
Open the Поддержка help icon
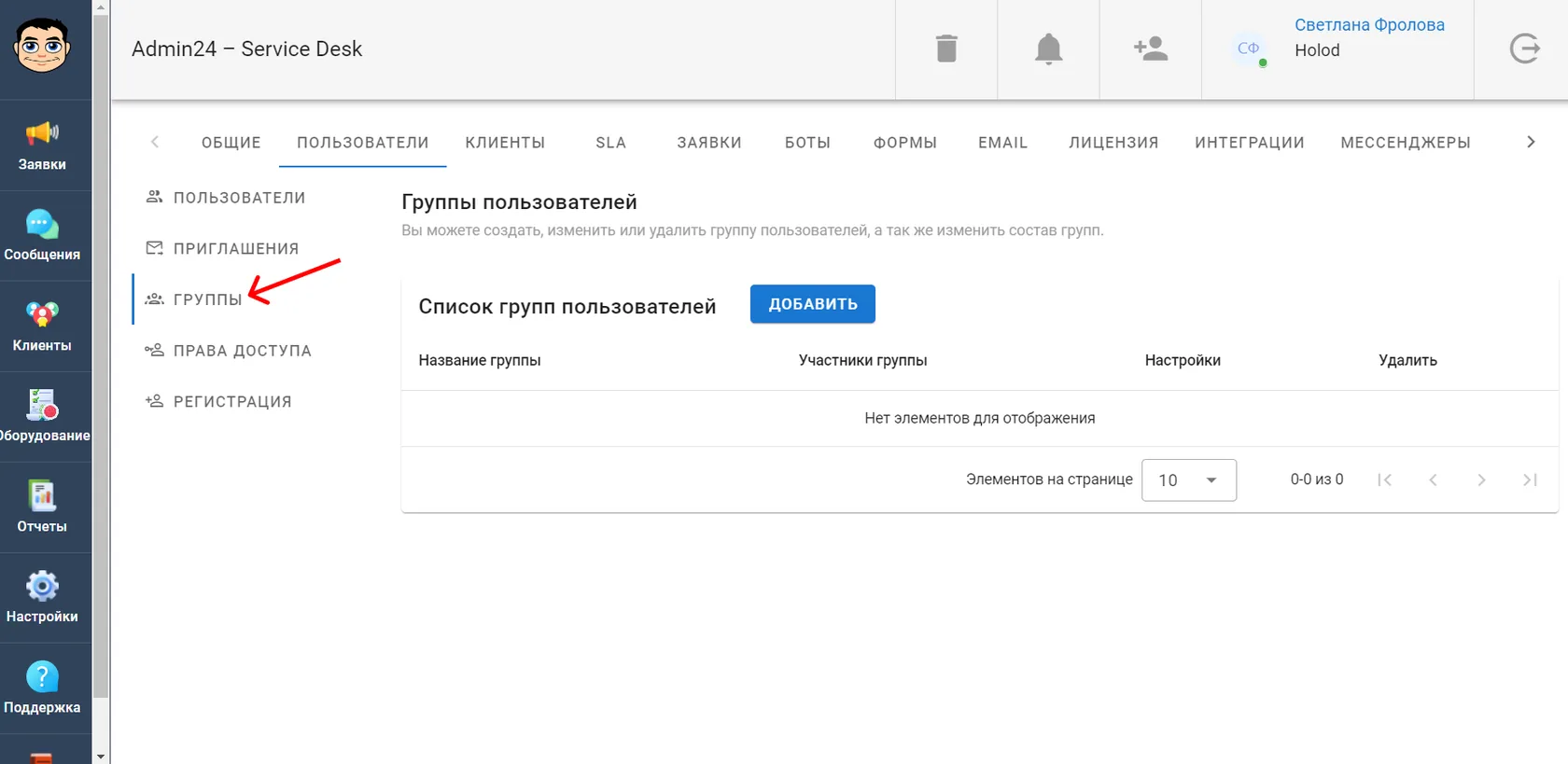click(42, 688)
